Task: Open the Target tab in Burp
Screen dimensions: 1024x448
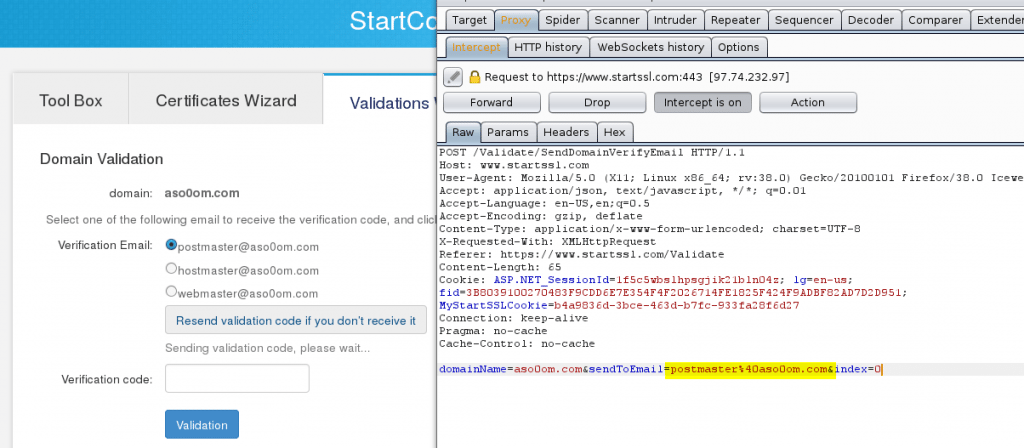Action: click(470, 20)
